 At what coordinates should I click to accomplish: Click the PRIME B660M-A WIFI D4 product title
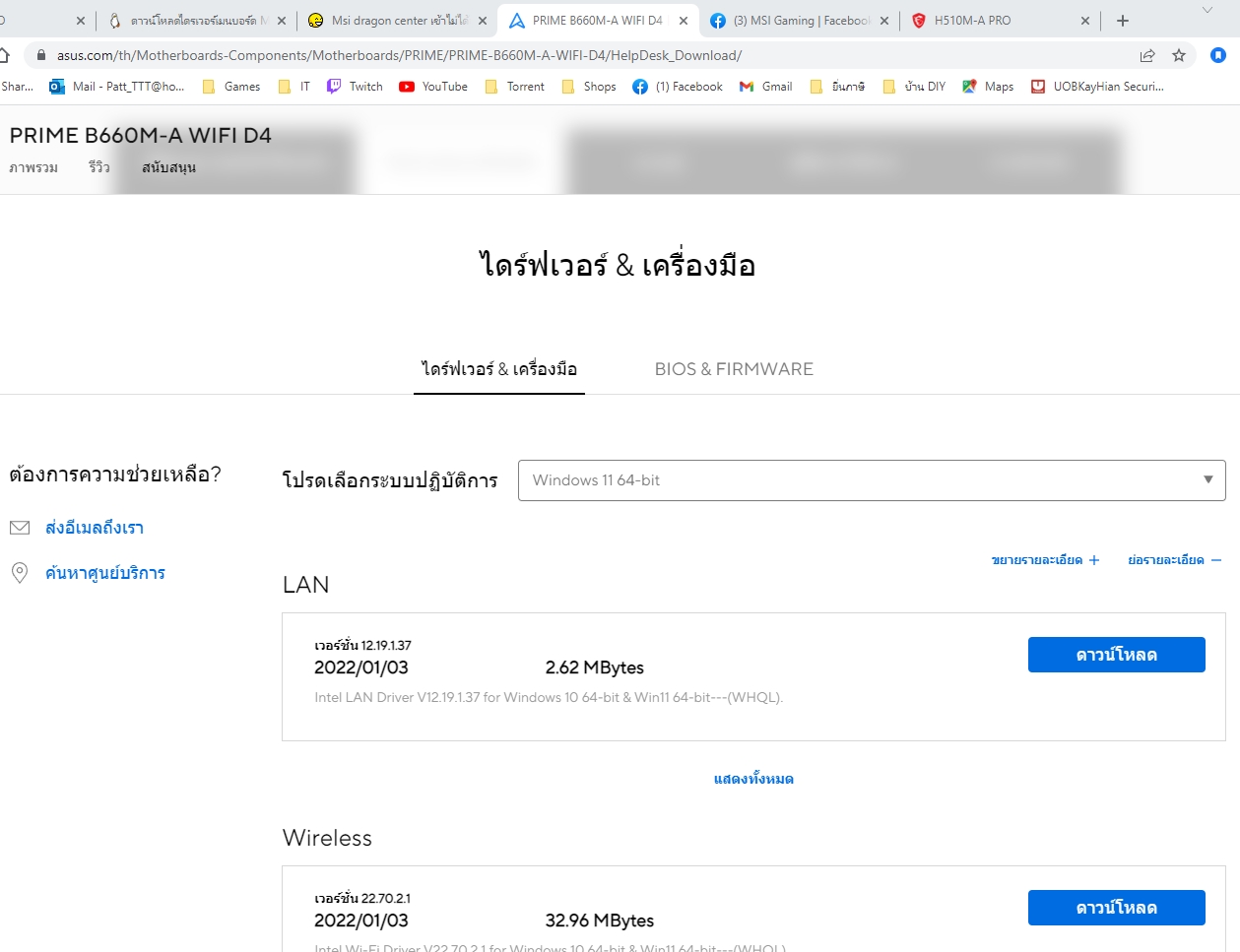coord(141,135)
